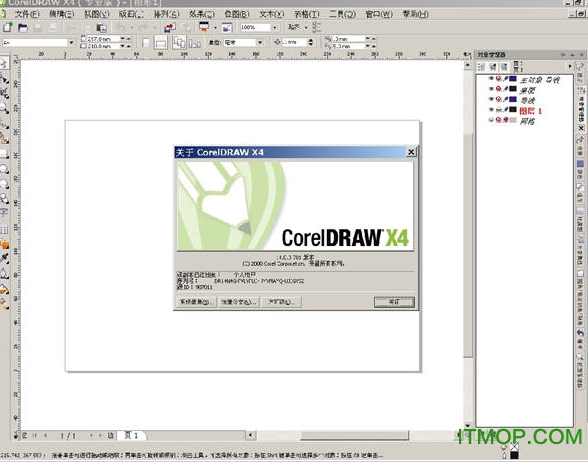Click the black color swatch of 图层 1
This screenshot has height=462, width=588.
(x=513, y=110)
